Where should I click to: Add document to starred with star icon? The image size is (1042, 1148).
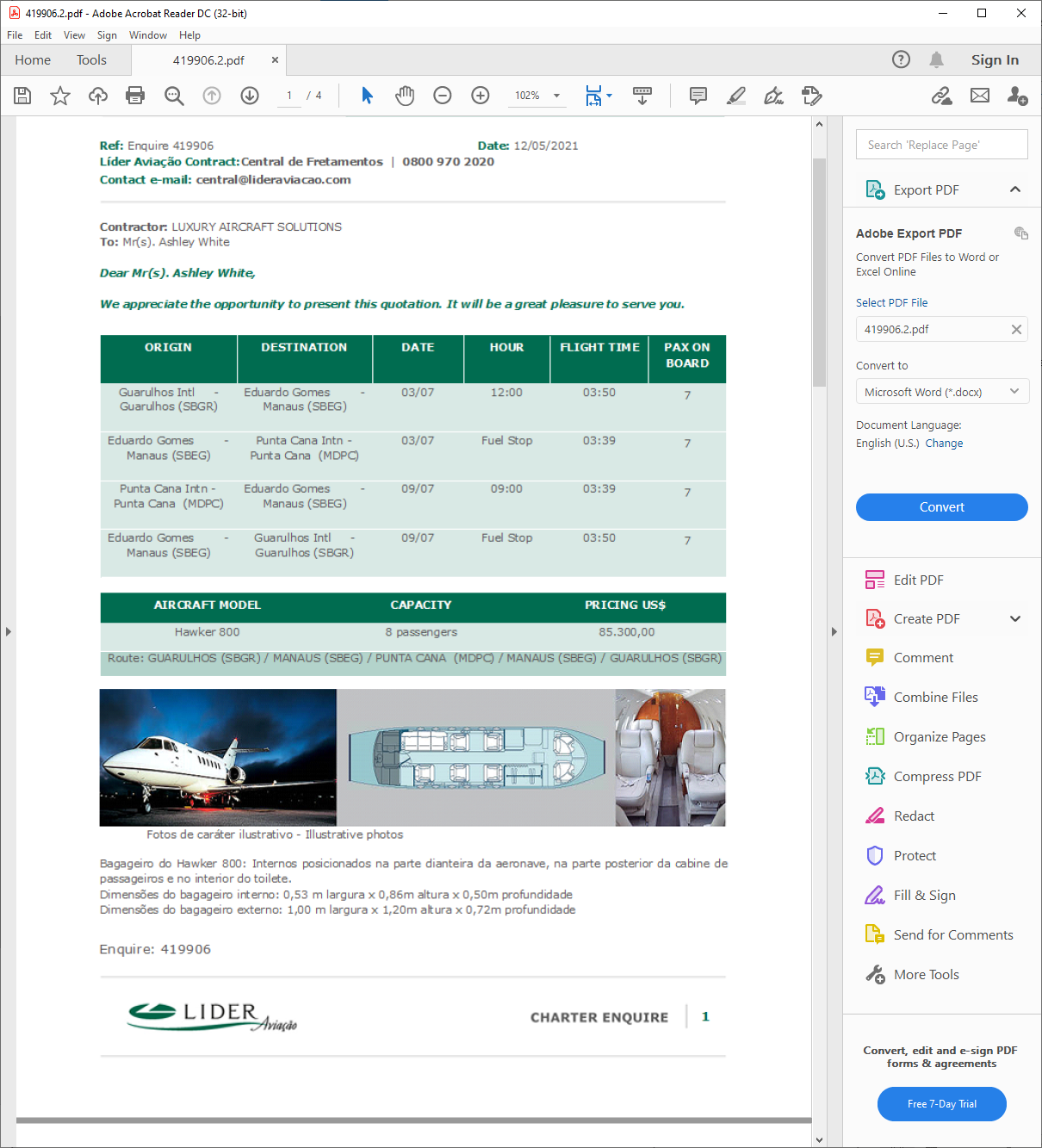click(x=60, y=96)
